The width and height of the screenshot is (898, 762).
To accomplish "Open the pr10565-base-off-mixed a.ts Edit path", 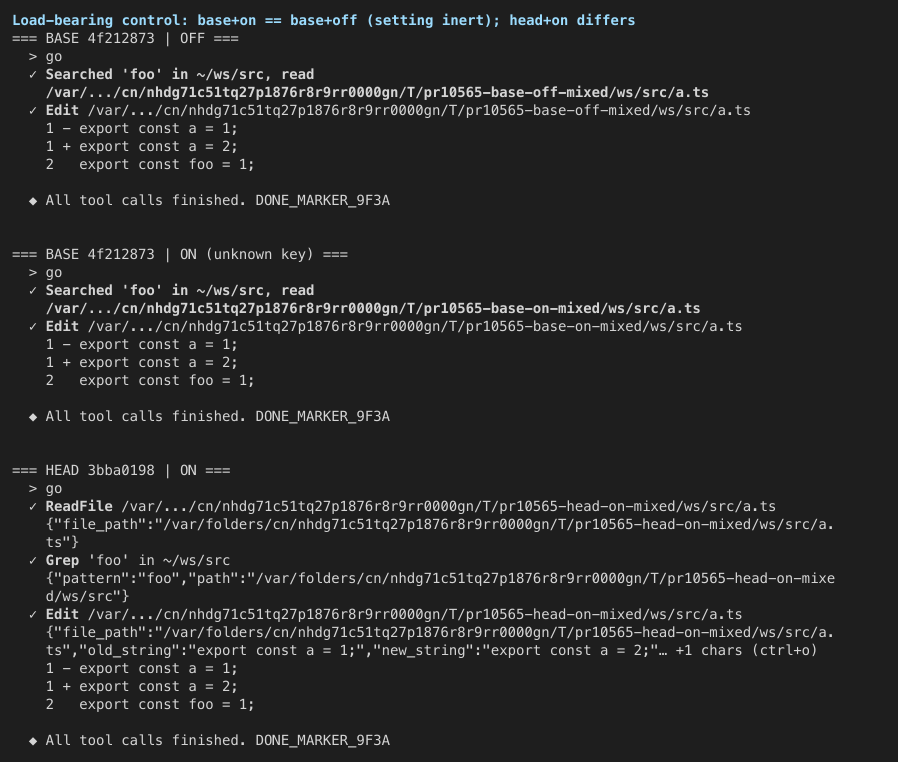I will [419, 110].
